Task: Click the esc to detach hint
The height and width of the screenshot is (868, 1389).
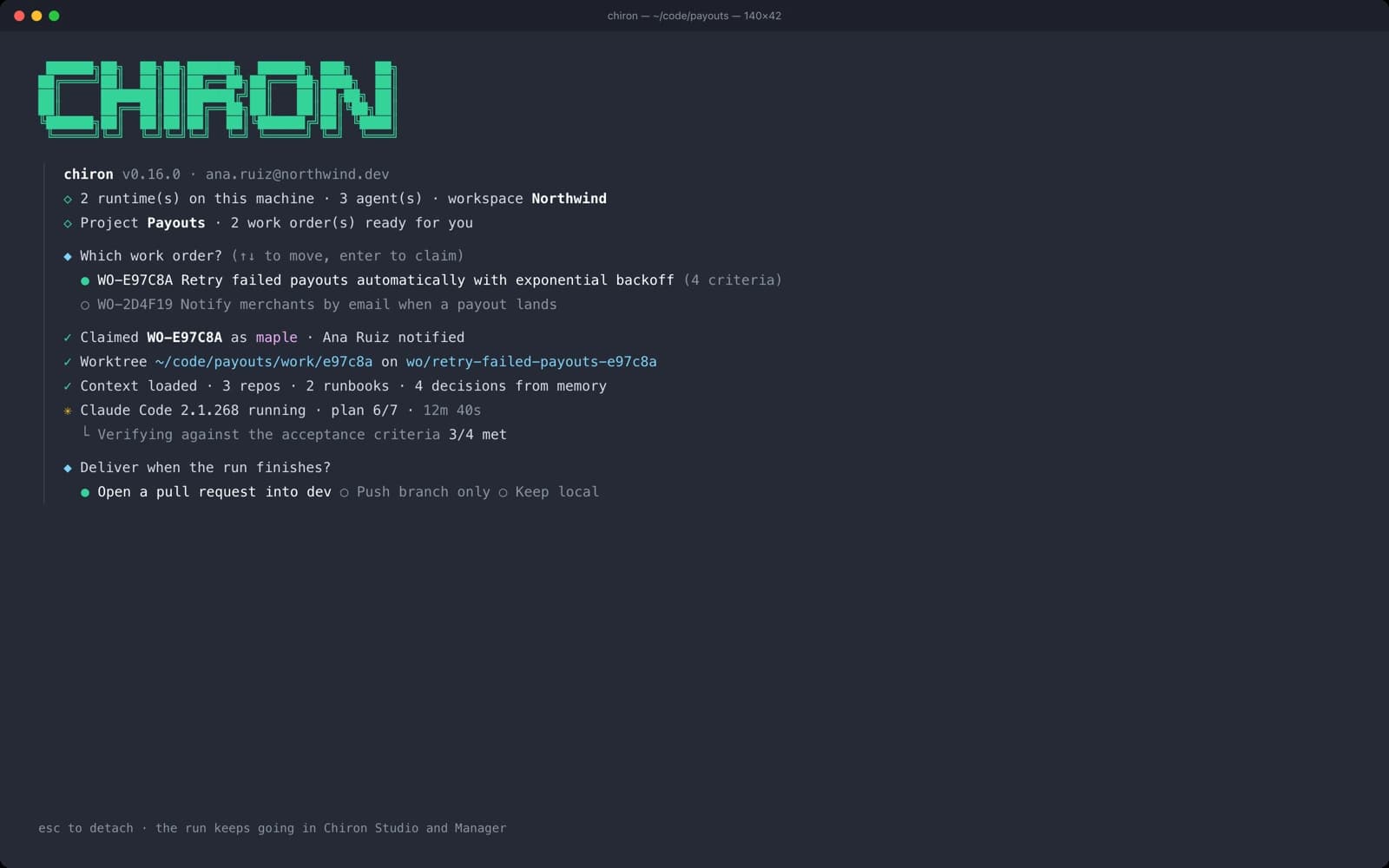Action: coord(86,828)
